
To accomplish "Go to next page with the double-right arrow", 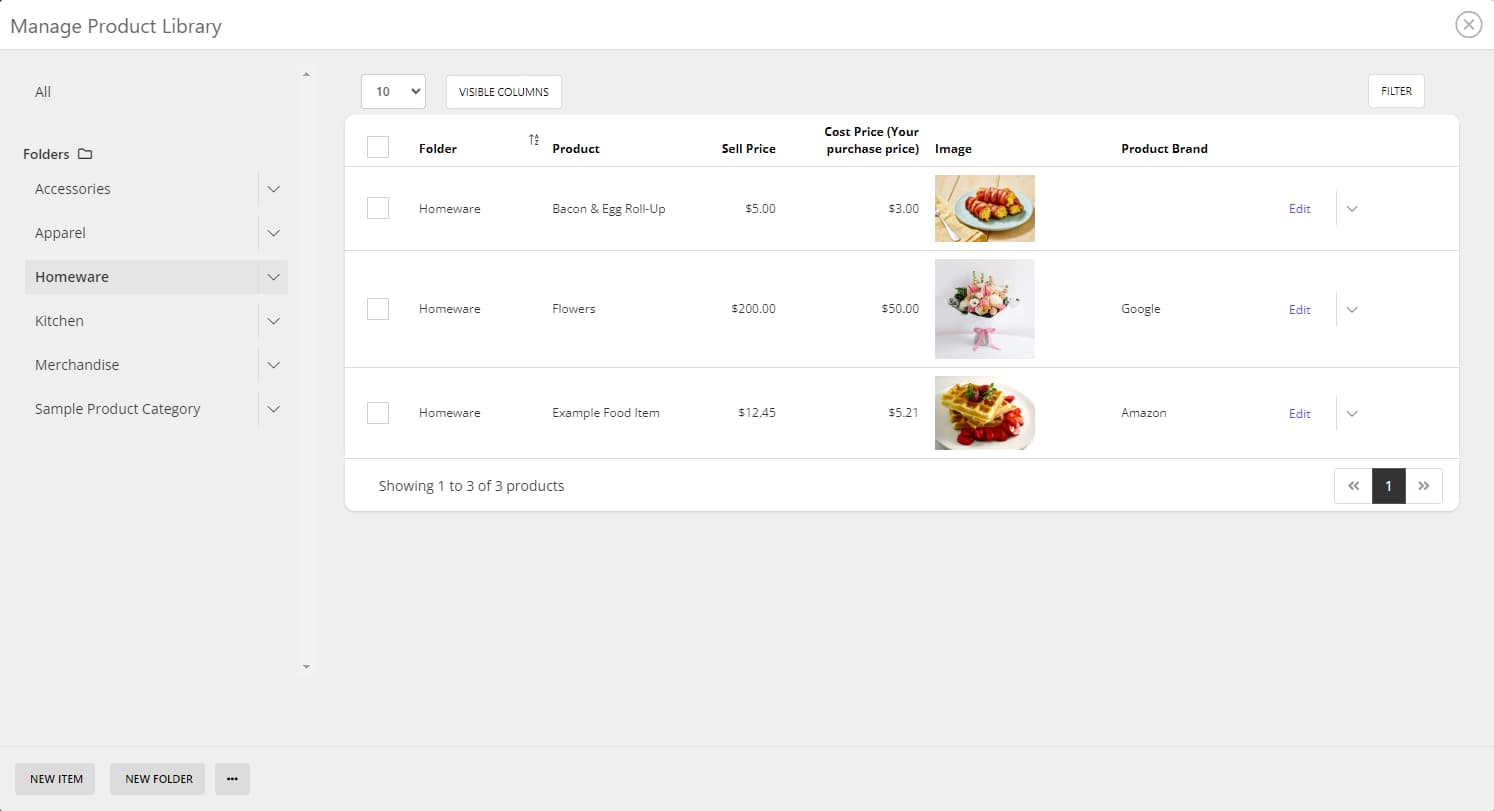I will pos(1424,486).
